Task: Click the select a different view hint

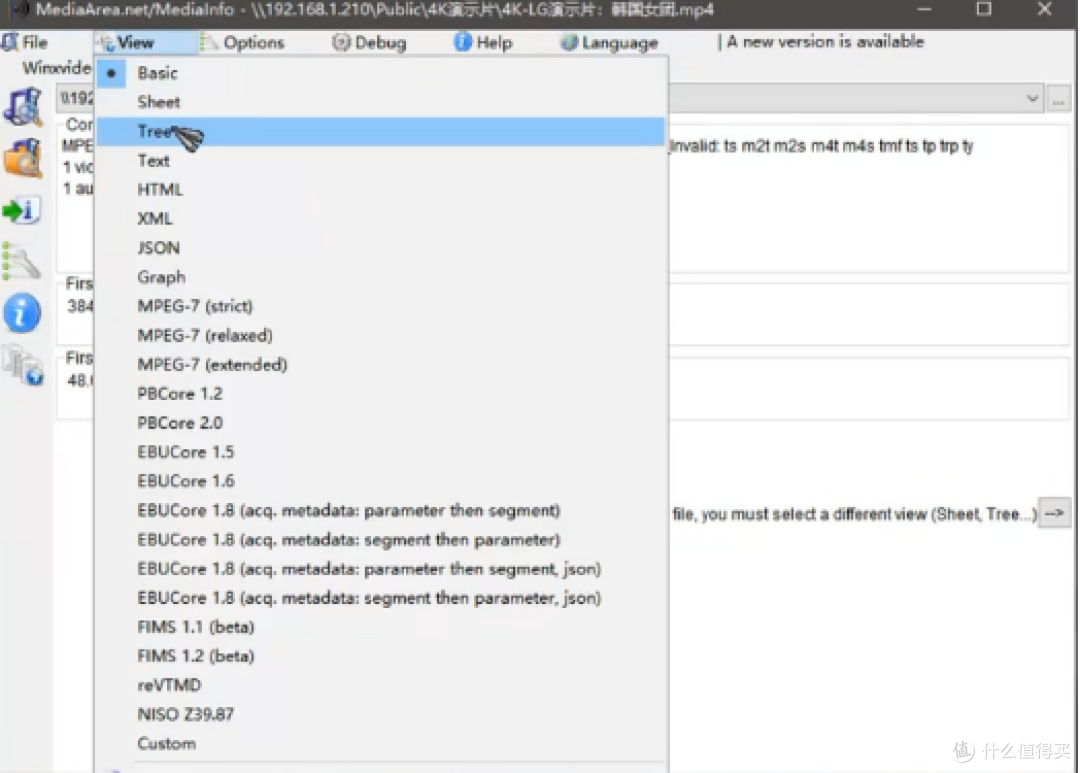Action: coord(854,514)
